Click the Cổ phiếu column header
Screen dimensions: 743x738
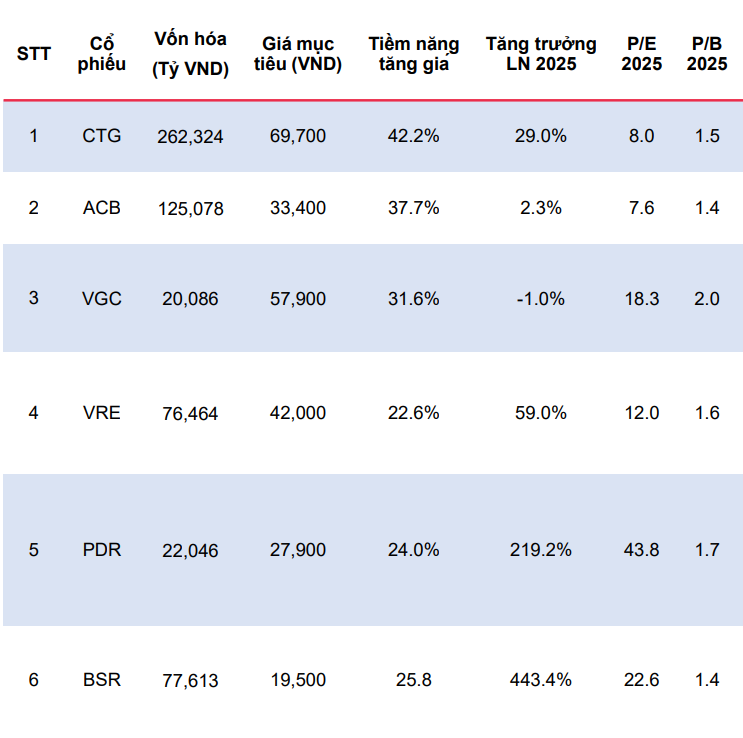pyautogui.click(x=101, y=54)
